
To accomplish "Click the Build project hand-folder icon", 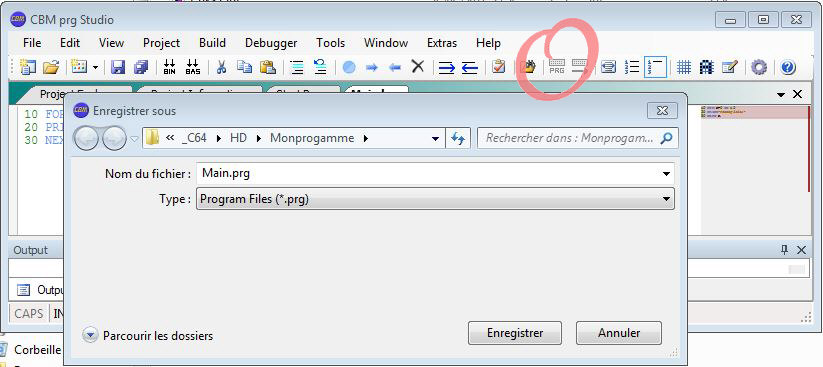I will [528, 67].
